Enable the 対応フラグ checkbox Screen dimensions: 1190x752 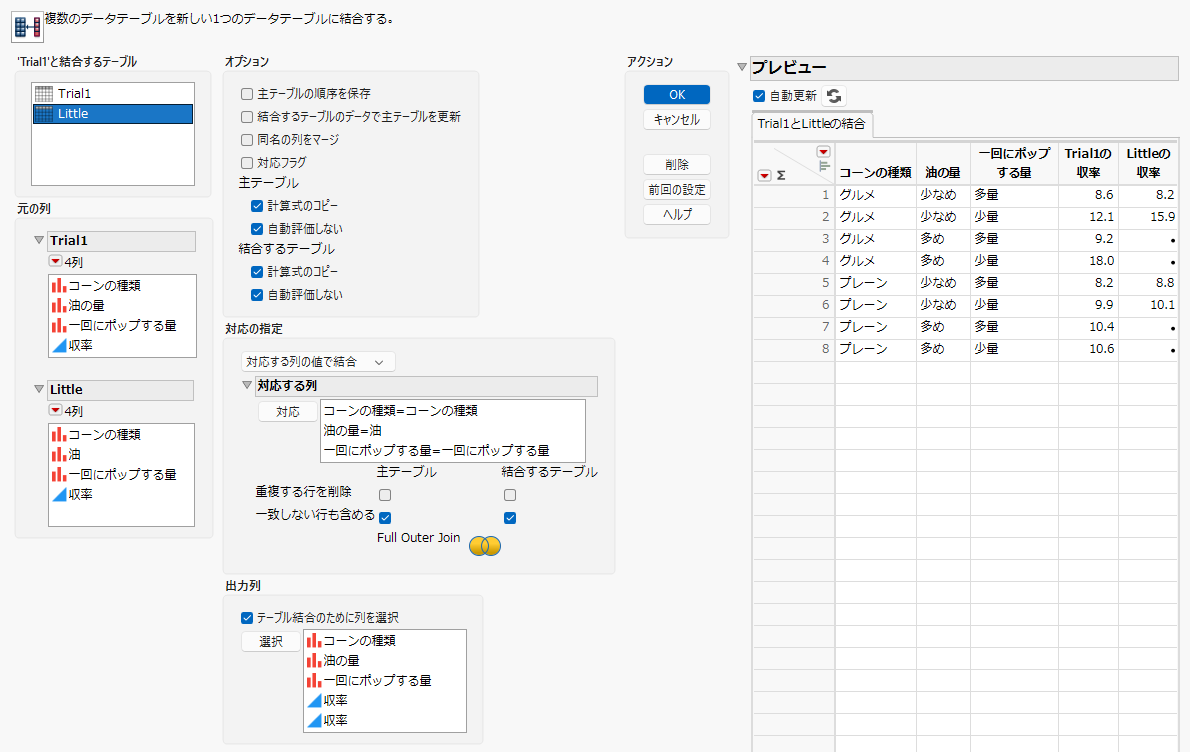[x=247, y=162]
